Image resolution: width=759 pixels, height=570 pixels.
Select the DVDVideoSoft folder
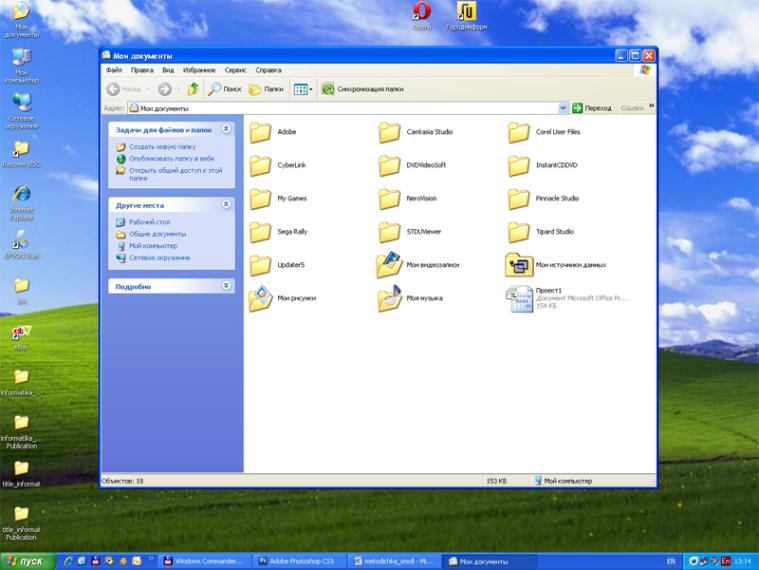(x=412, y=165)
